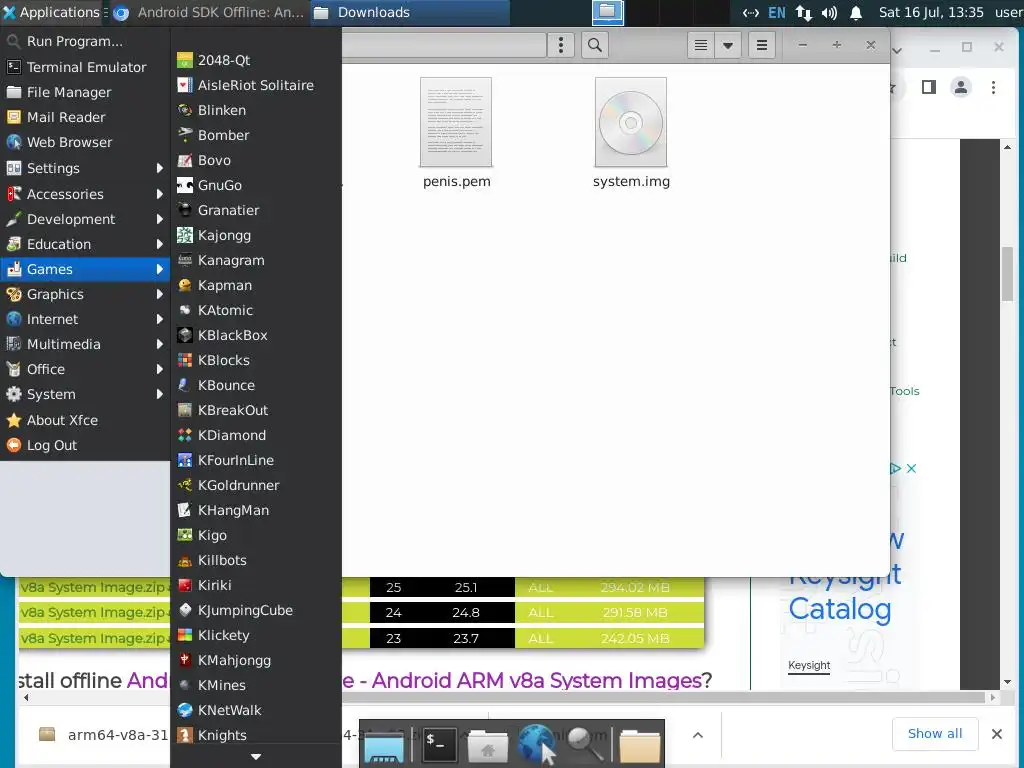Open the download item chevron menu
The image size is (1024, 768).
697,735
